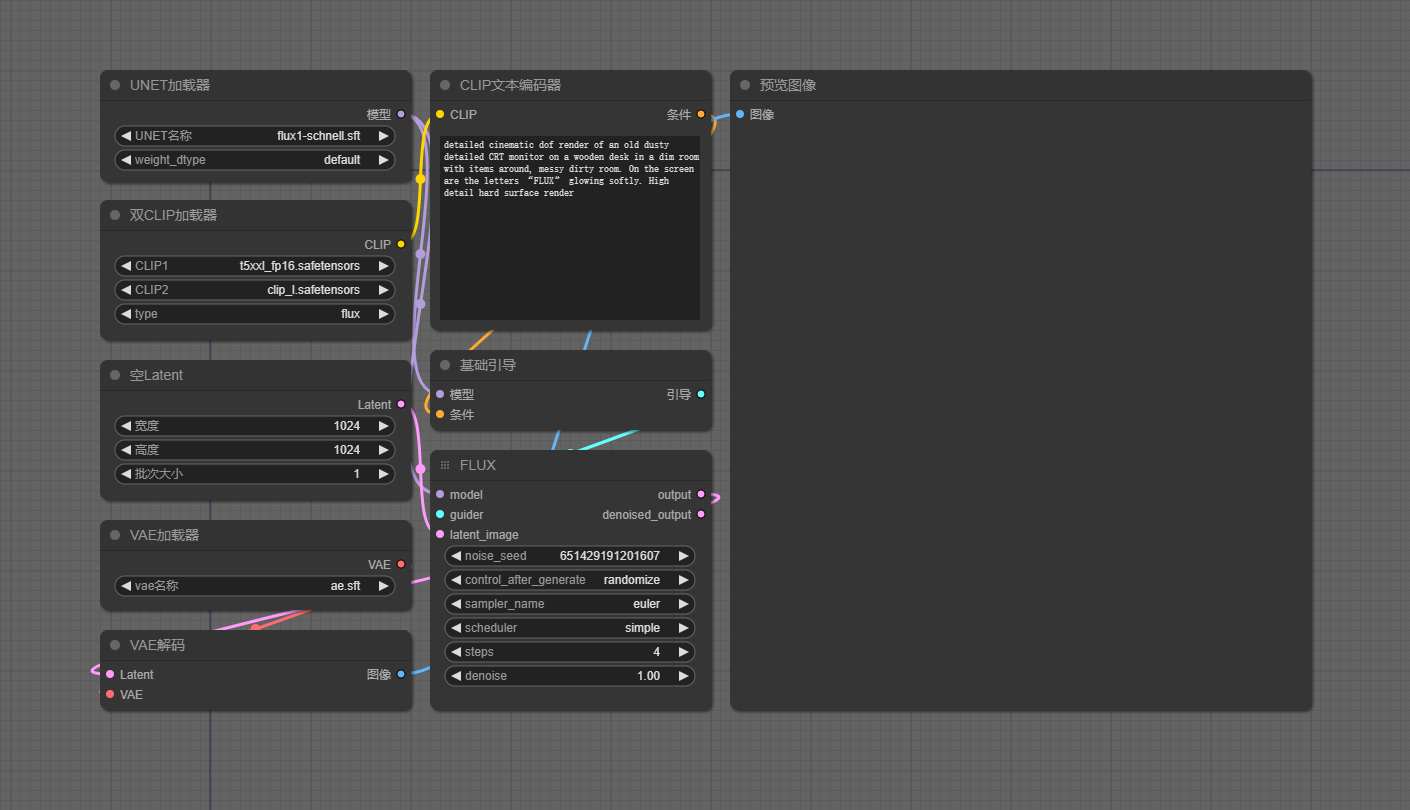Image resolution: width=1410 pixels, height=810 pixels.
Task: Select next UNET名称 model with right arrow
Action: 384,136
